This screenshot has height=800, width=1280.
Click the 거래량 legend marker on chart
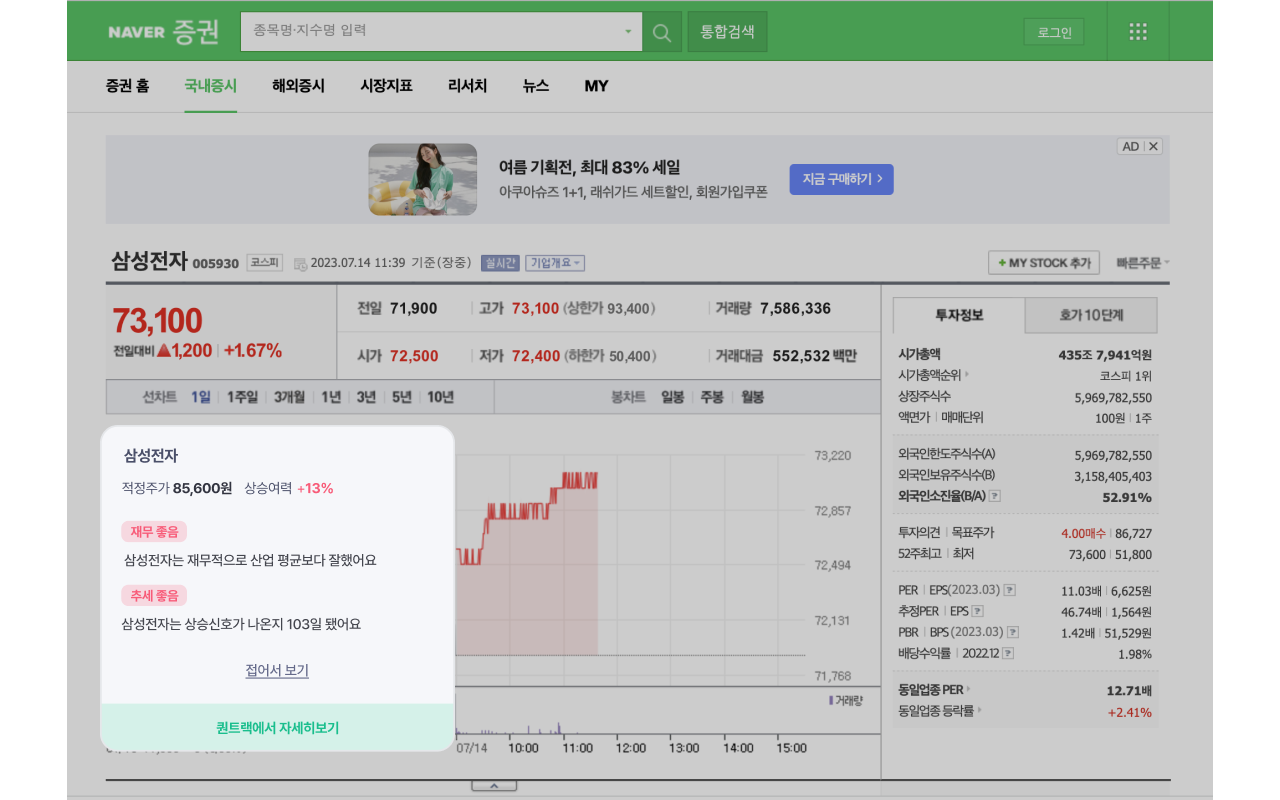(x=830, y=701)
